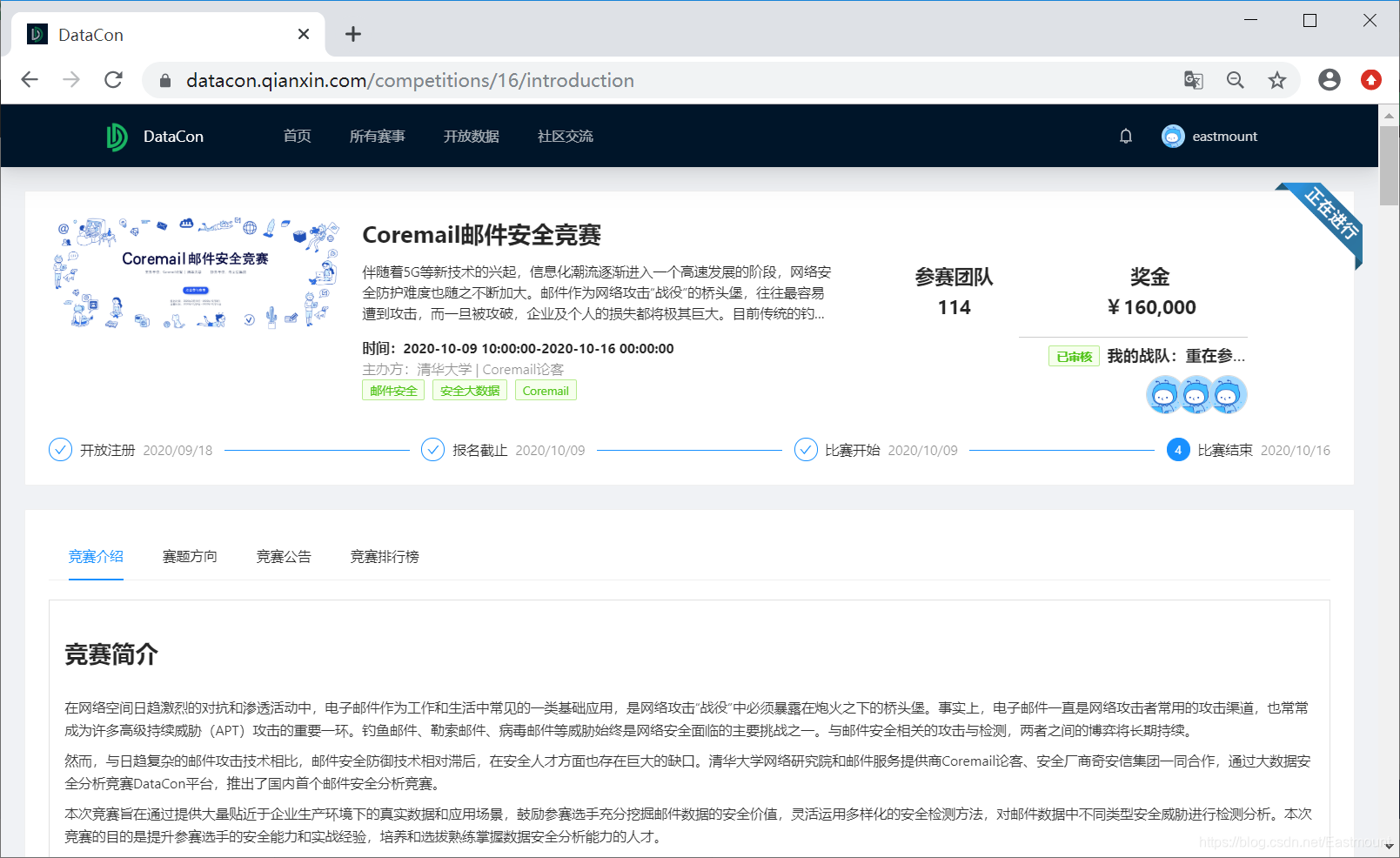Open the translate page icon
1400x858 pixels.
coord(1194,80)
